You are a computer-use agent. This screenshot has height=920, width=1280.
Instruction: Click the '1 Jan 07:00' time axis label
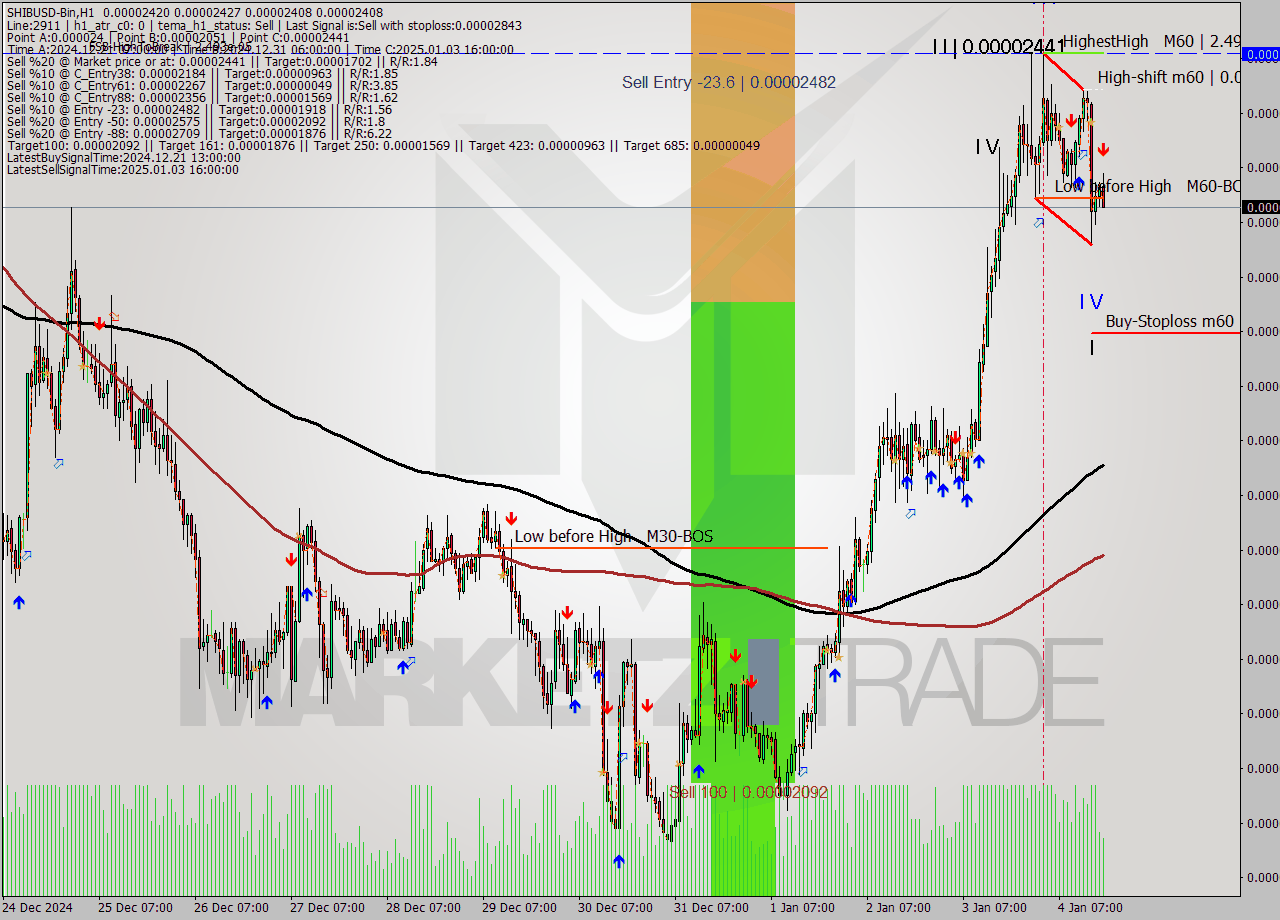pos(802,908)
